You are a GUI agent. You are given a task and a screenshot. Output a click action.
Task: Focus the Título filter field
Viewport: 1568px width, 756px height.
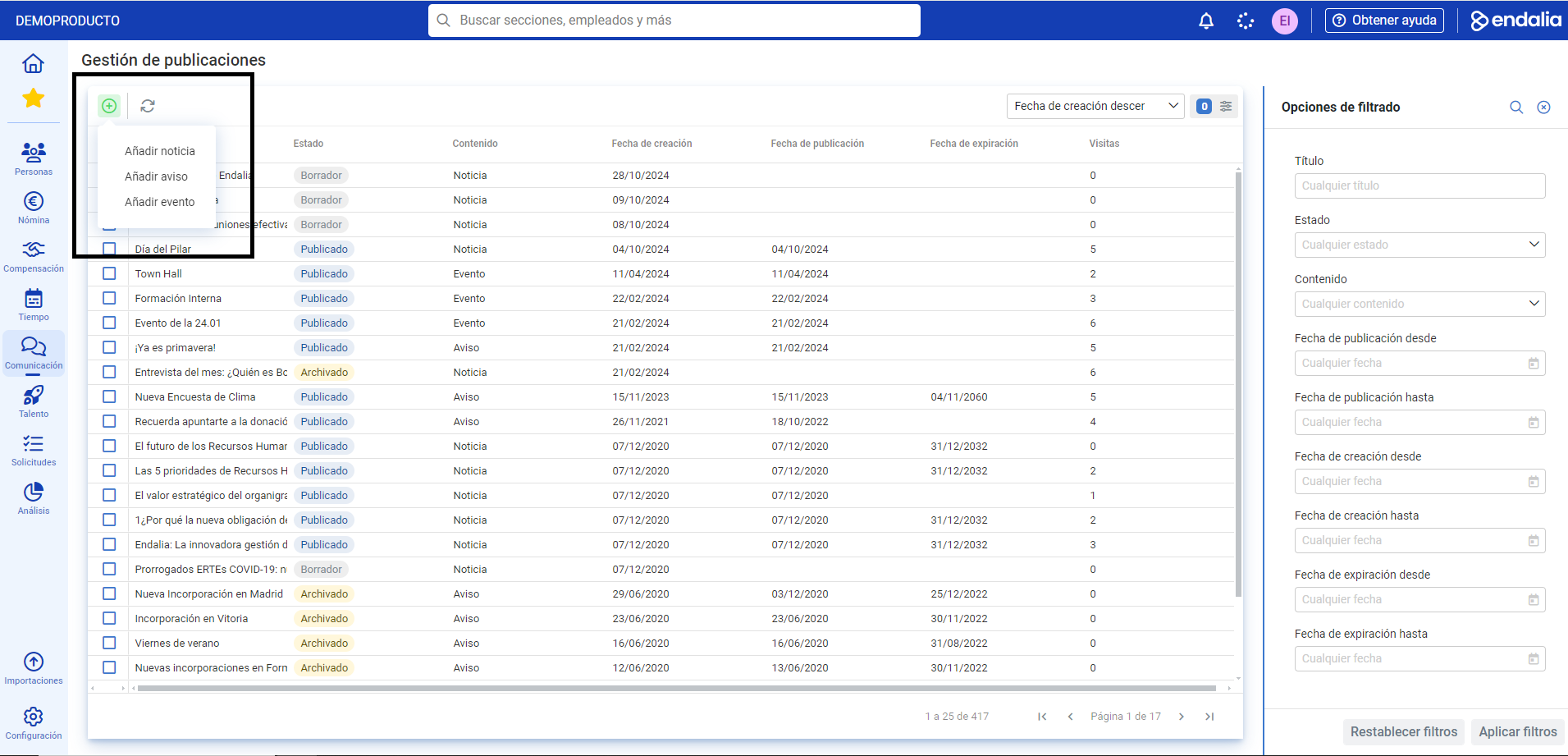coord(1419,186)
